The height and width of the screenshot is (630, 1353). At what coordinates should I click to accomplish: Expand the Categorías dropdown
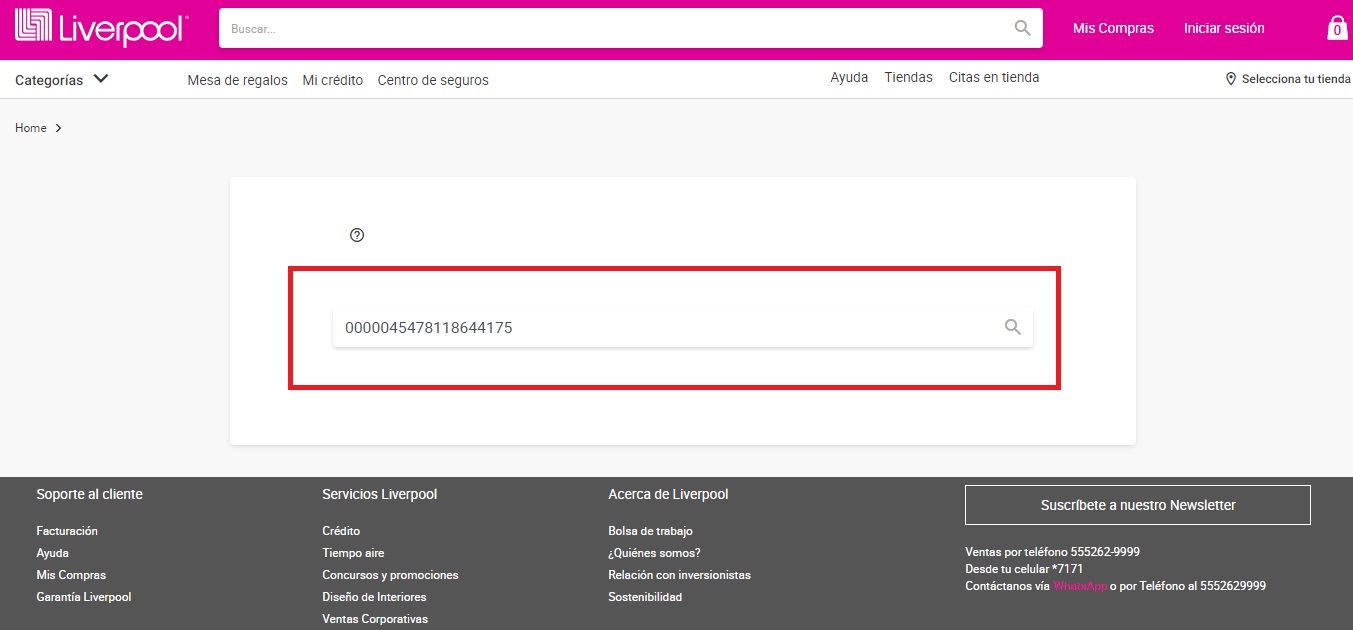pyautogui.click(x=62, y=80)
